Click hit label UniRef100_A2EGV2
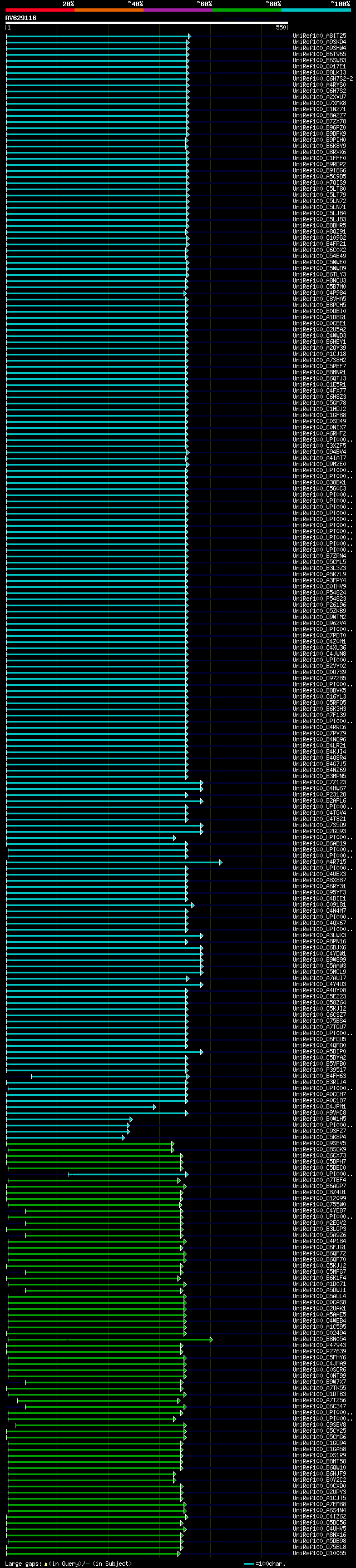Screen dimensions: 356x1568 tap(319, 1223)
